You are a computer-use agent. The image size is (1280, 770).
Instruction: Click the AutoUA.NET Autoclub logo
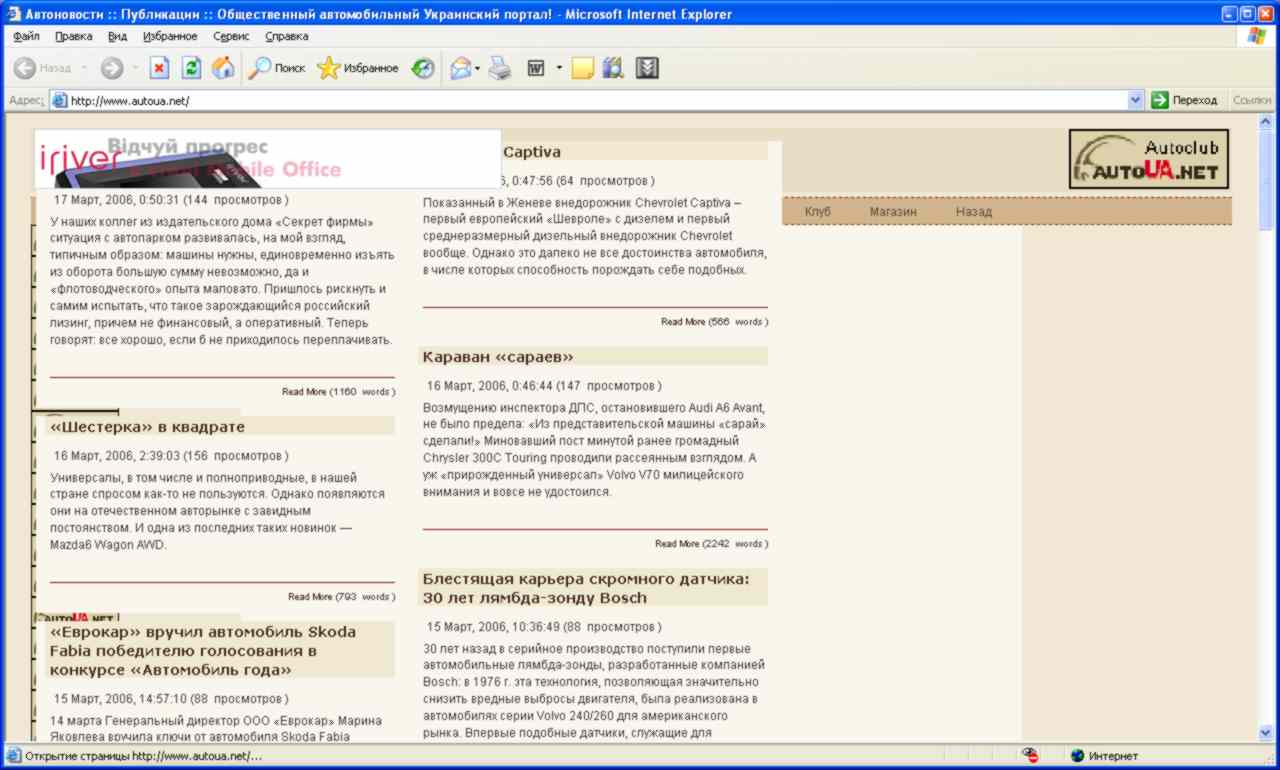click(1148, 159)
